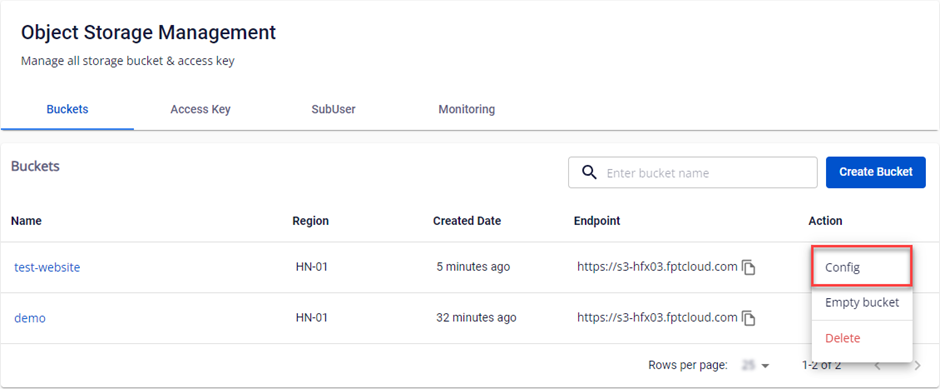This screenshot has width=940, height=389.
Task: Select Delete from the action menu
Action: click(x=862, y=338)
